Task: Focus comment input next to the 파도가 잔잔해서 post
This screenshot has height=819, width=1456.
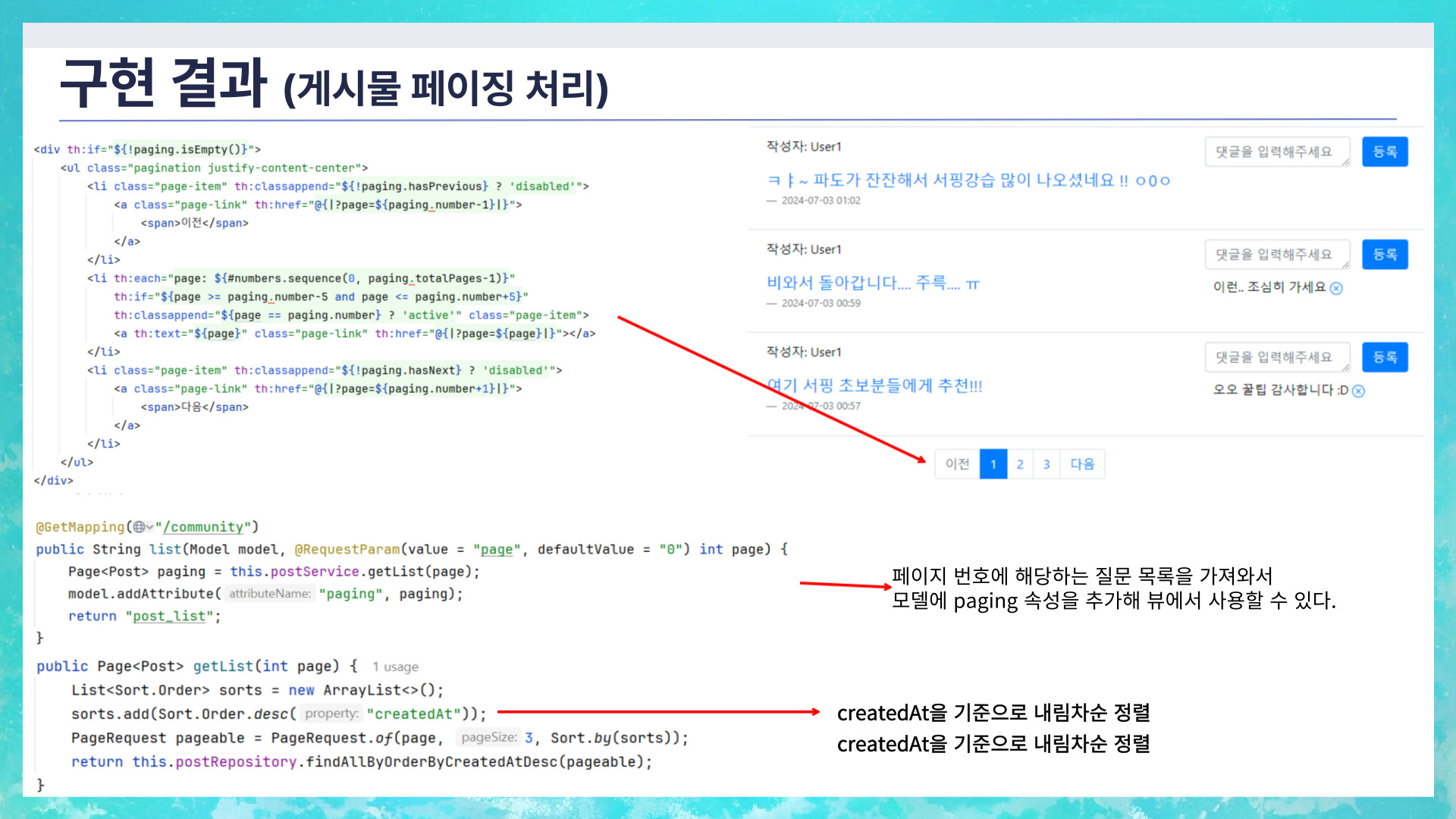Action: [x=1278, y=152]
